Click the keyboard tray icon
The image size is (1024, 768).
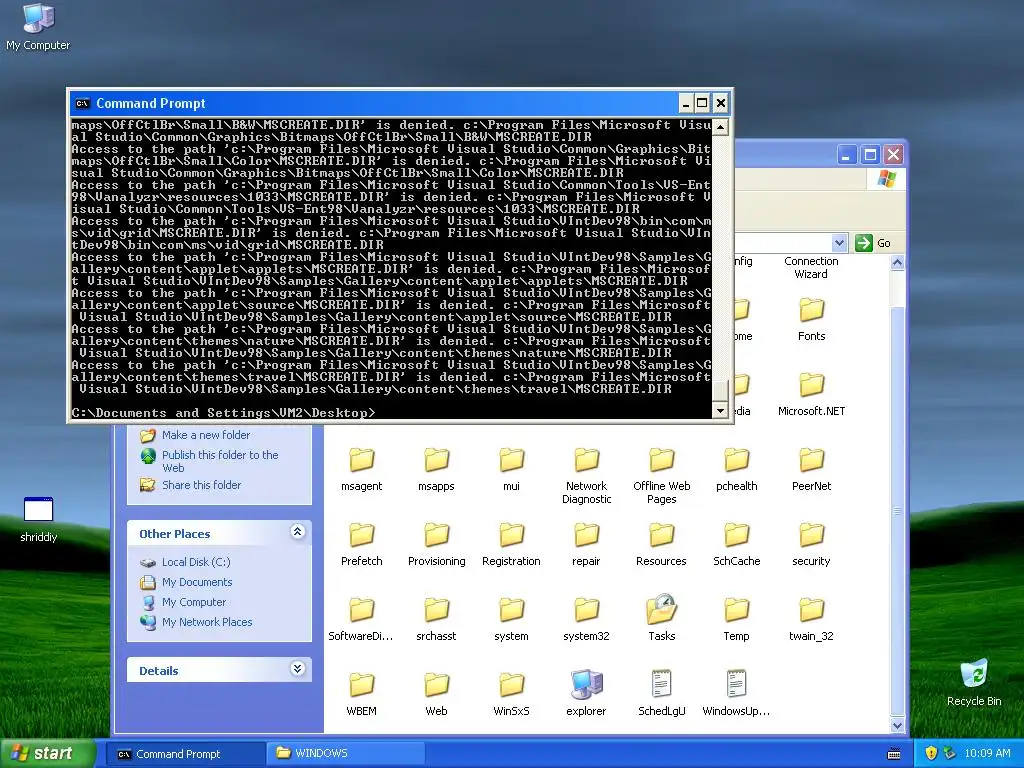(x=894, y=754)
